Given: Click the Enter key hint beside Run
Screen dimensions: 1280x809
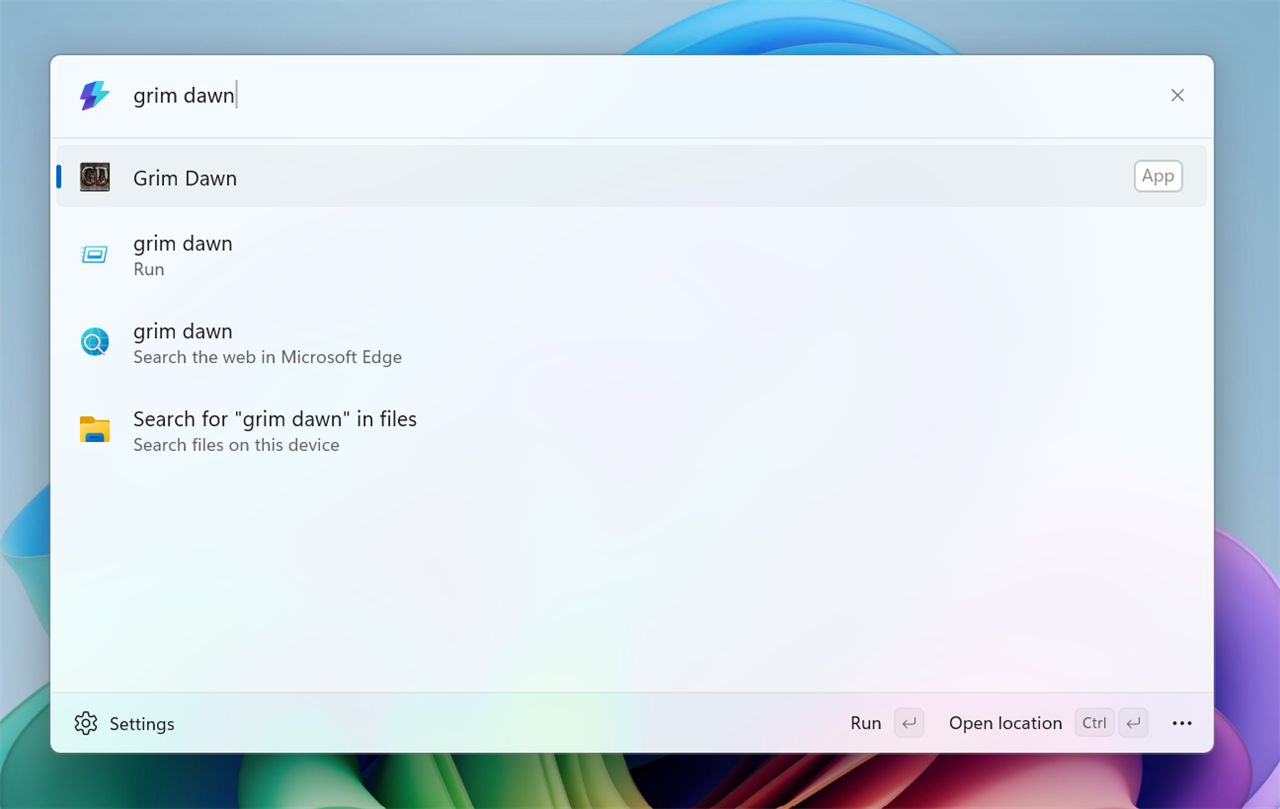Looking at the screenshot, I should tap(909, 723).
